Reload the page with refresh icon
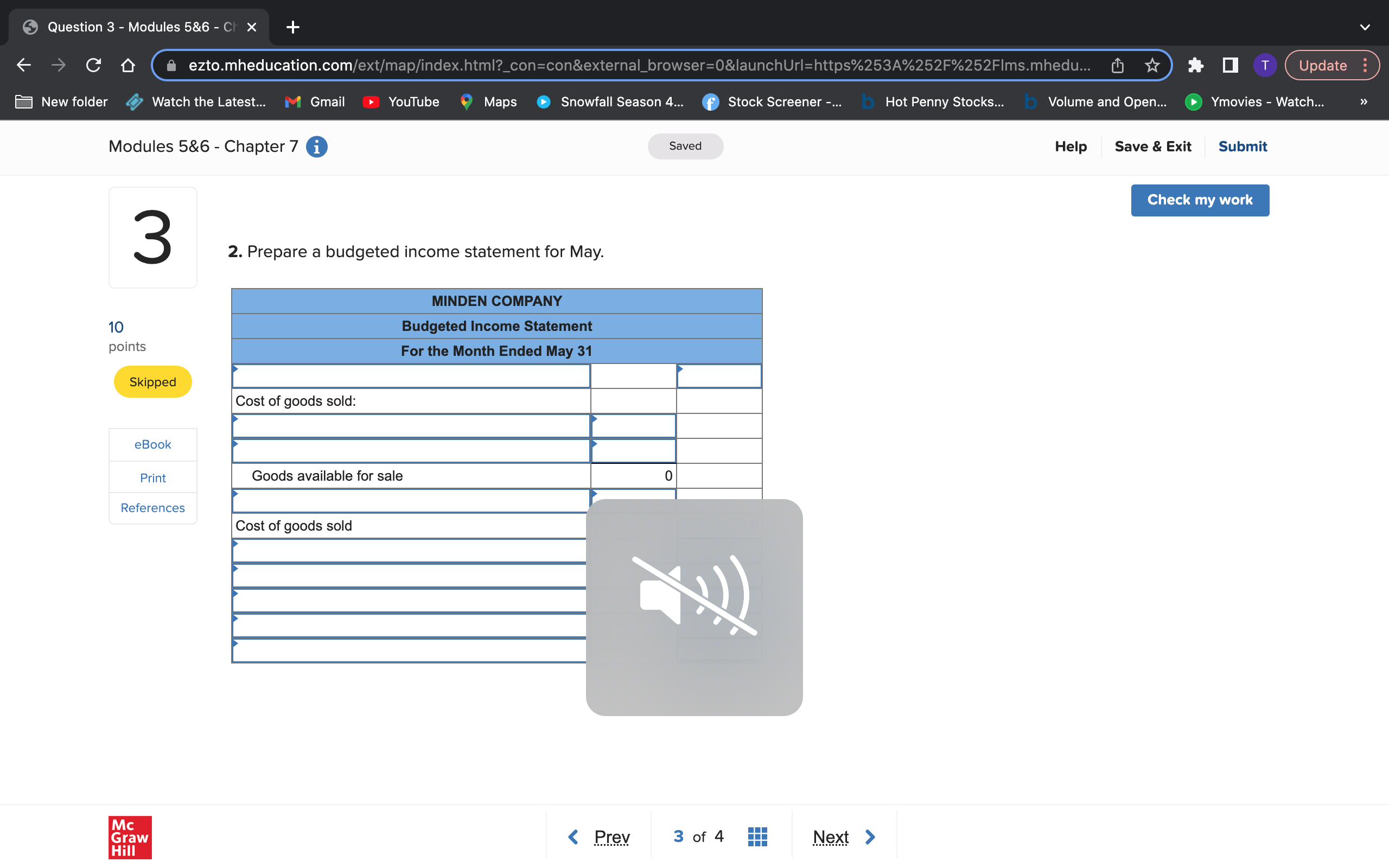This screenshot has height=868, width=1389. pyautogui.click(x=93, y=66)
